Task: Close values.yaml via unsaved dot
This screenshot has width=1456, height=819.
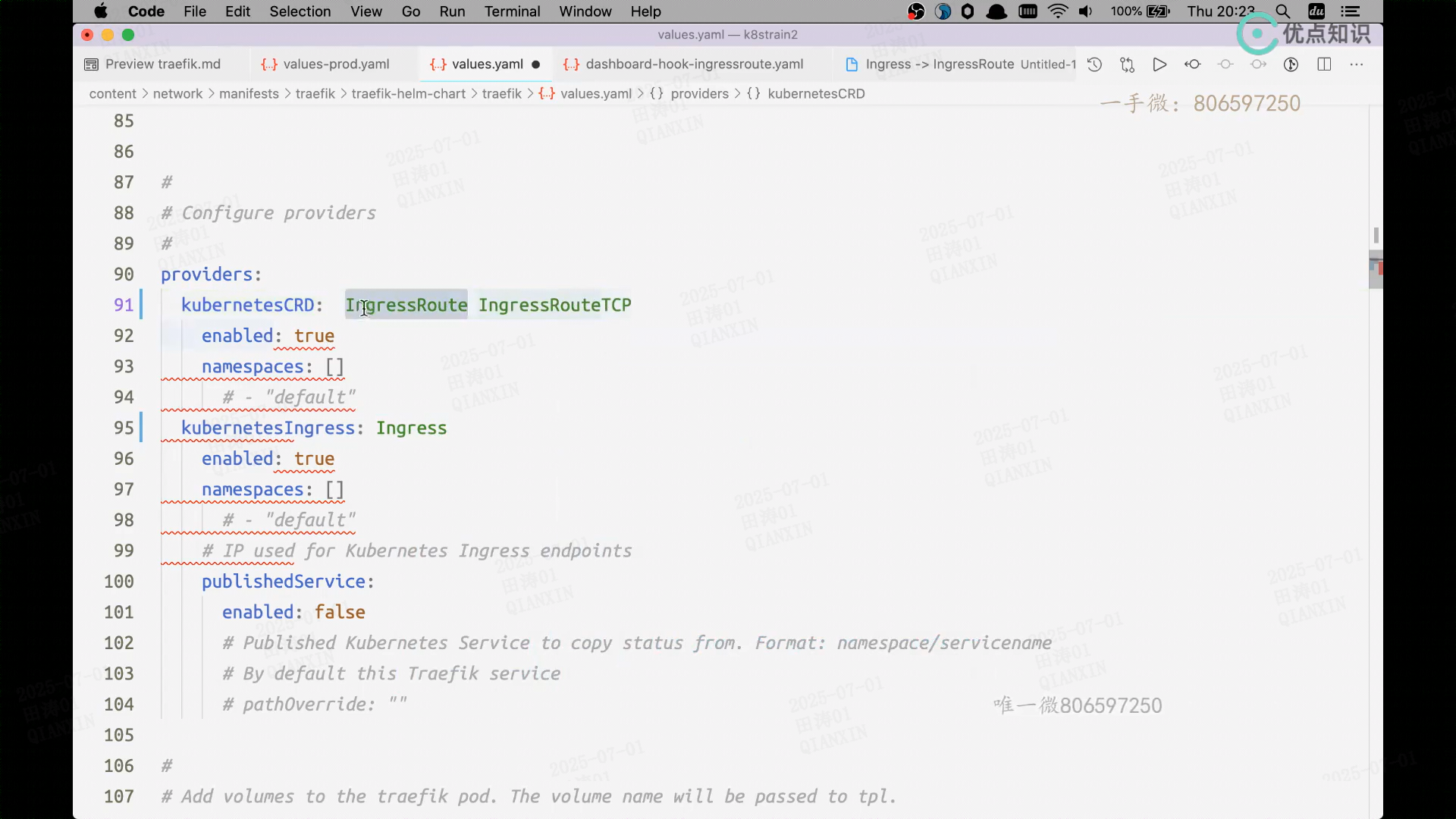Action: pos(536,64)
